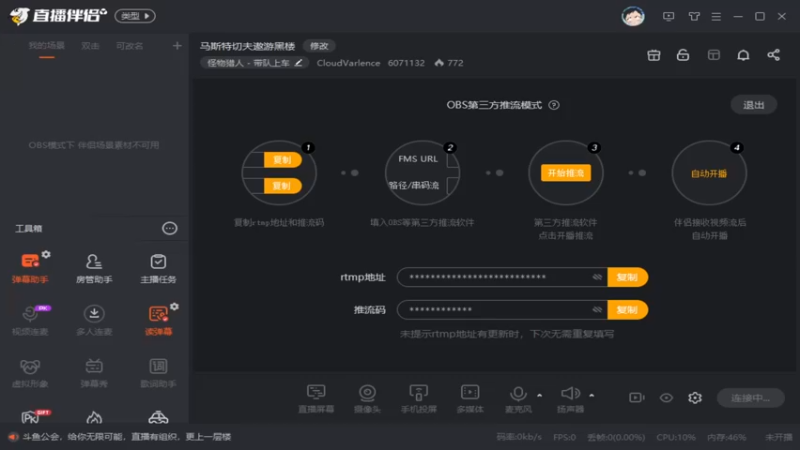Click the FPS:0 status text

[564, 437]
